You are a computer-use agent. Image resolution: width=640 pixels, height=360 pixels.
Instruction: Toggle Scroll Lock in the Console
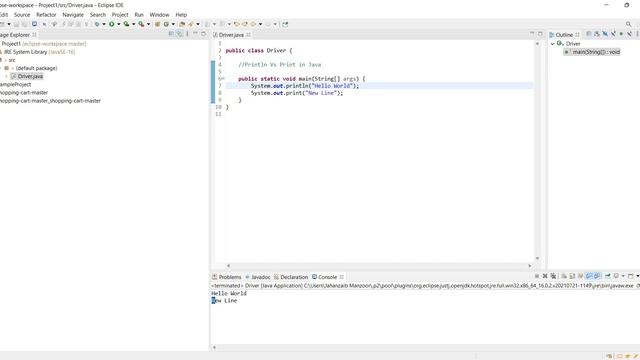pyautogui.click(x=572, y=276)
